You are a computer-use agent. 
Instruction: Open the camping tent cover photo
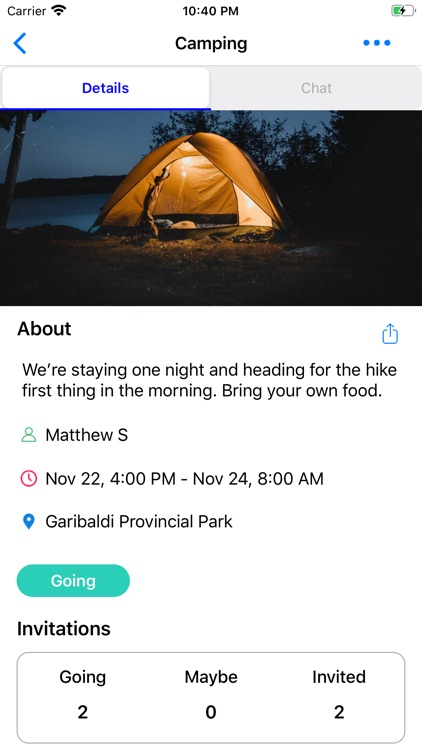pos(211,208)
